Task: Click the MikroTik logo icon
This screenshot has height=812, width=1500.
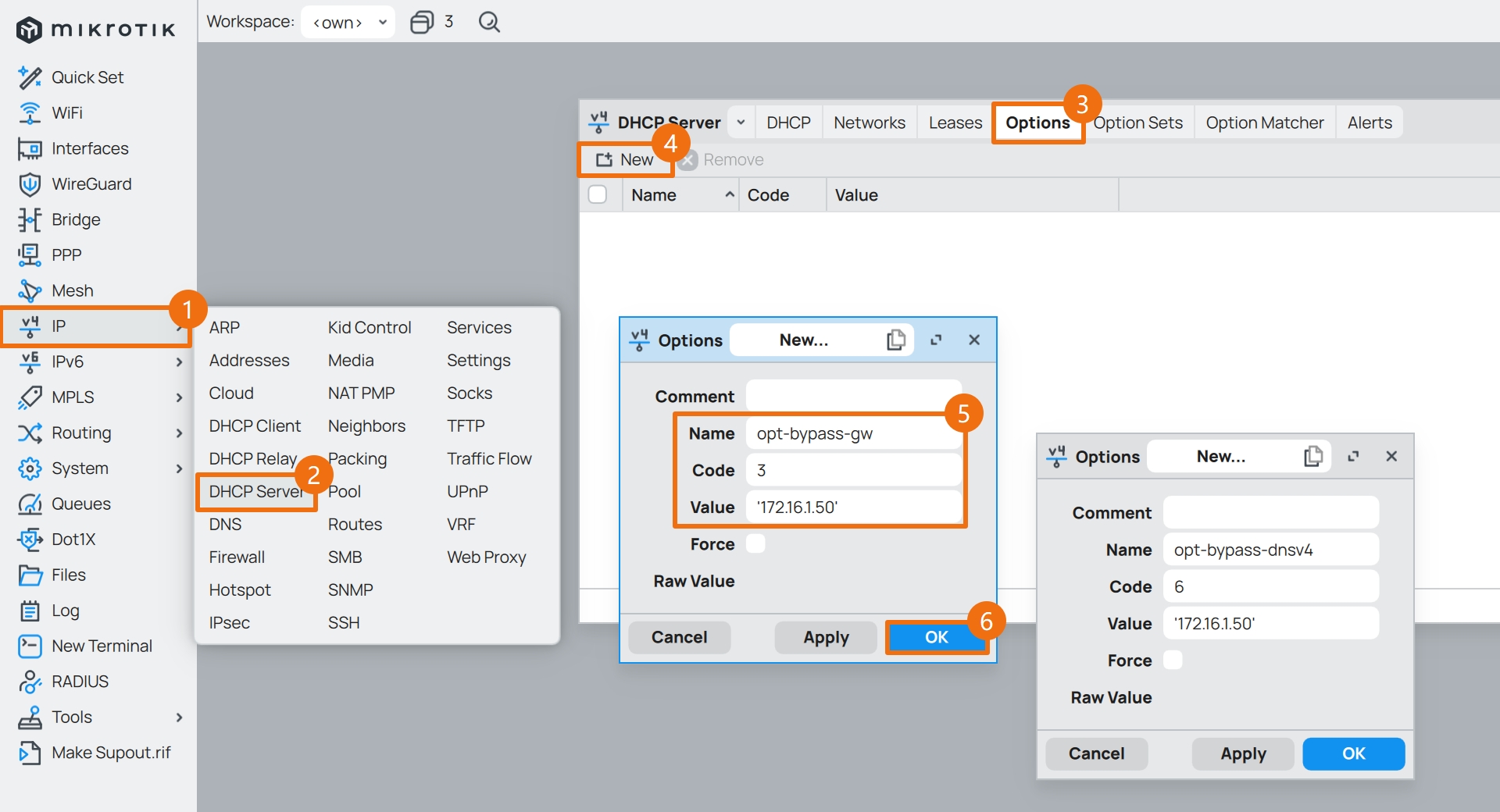Action: click(29, 30)
